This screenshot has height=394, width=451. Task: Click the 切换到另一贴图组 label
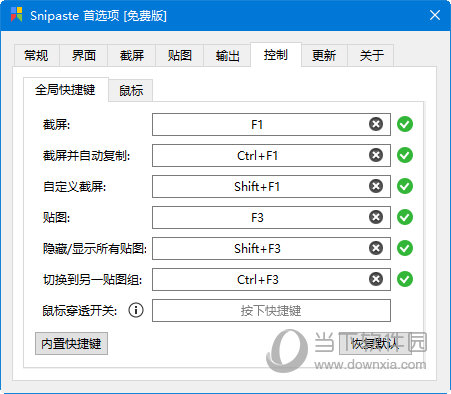tap(92, 280)
